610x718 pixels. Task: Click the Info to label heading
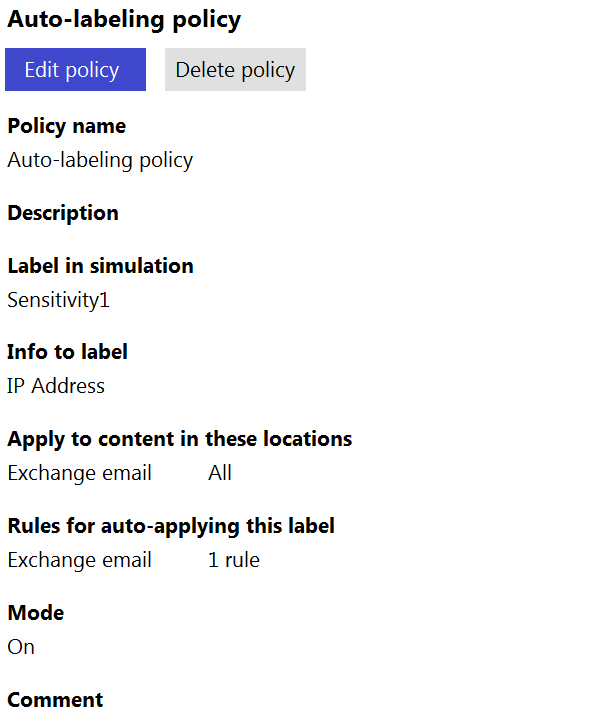[67, 352]
